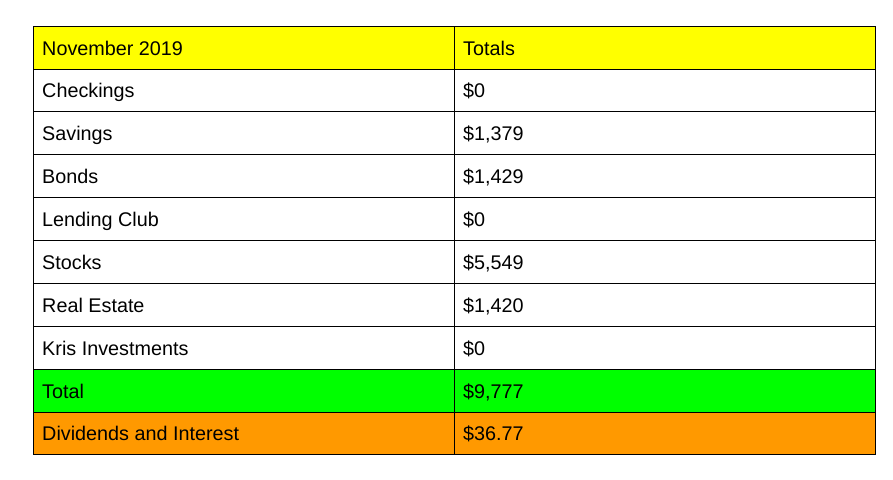893x480 pixels.
Task: Select the $36.77 dividends amount cell
Action: pos(493,434)
